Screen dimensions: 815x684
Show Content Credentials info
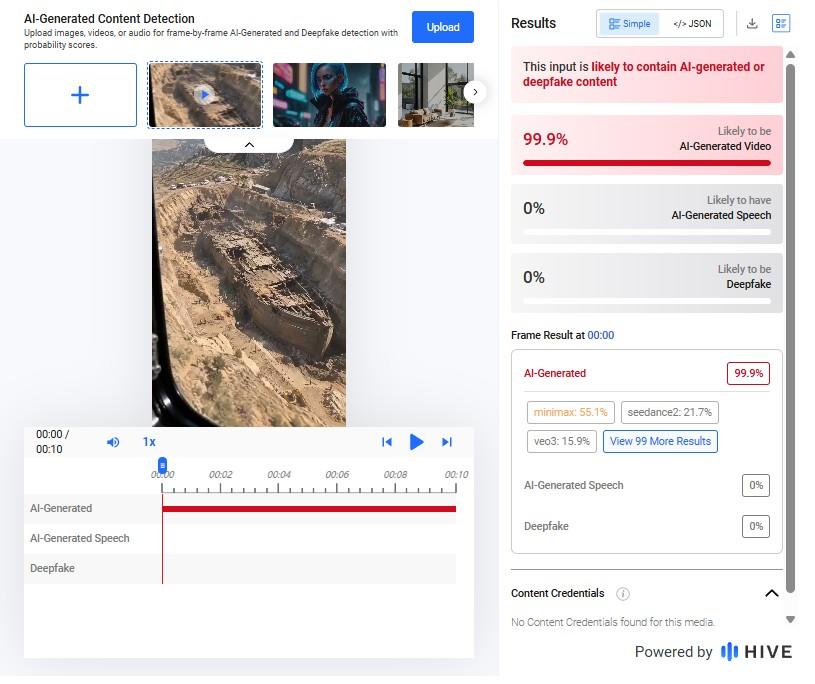pyautogui.click(x=623, y=594)
